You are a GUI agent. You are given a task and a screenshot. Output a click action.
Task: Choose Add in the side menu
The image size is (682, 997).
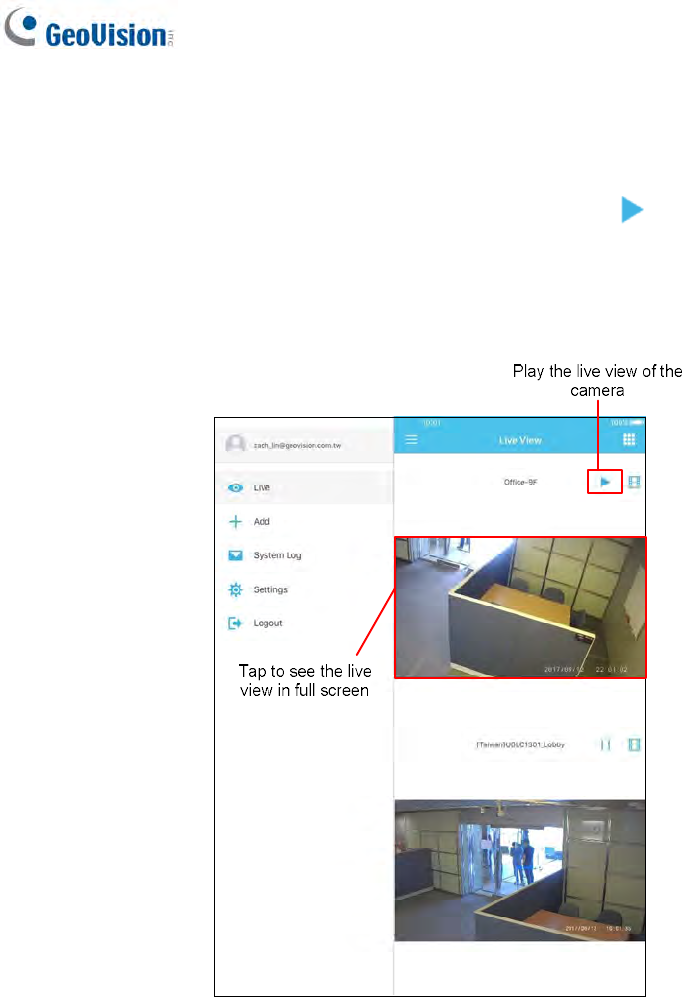coord(304,521)
